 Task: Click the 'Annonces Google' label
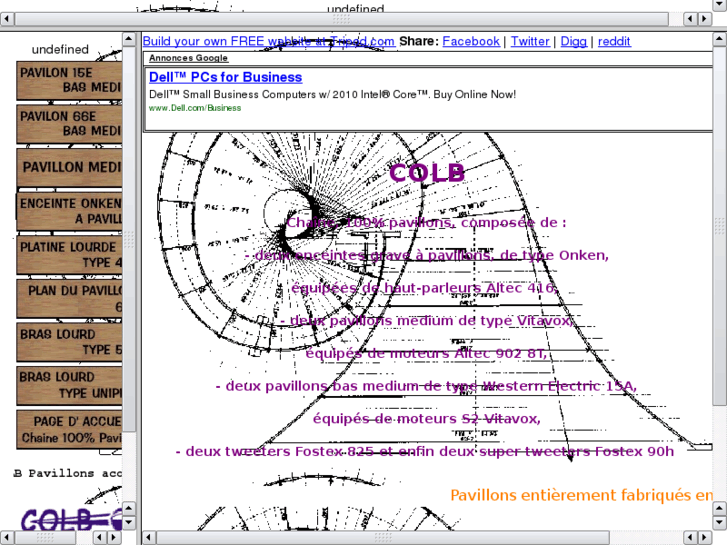[x=188, y=58]
